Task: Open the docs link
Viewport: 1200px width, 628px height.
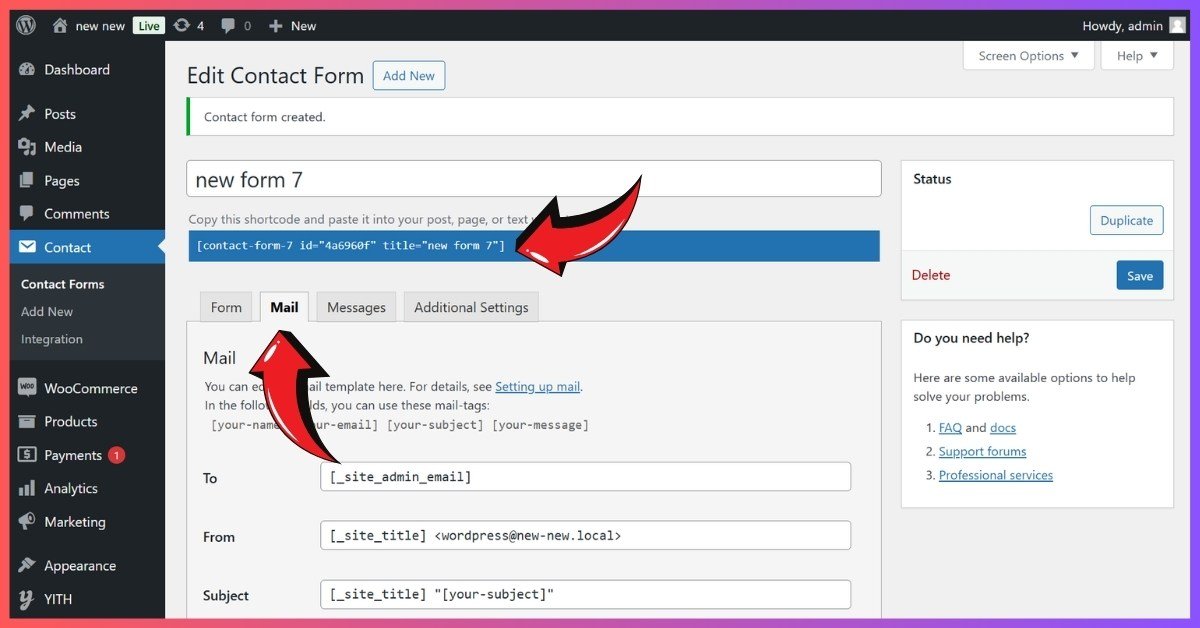Action: tap(1003, 428)
